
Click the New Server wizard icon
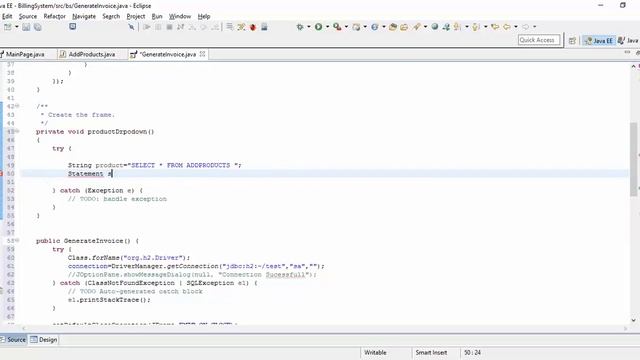tap(356, 27)
